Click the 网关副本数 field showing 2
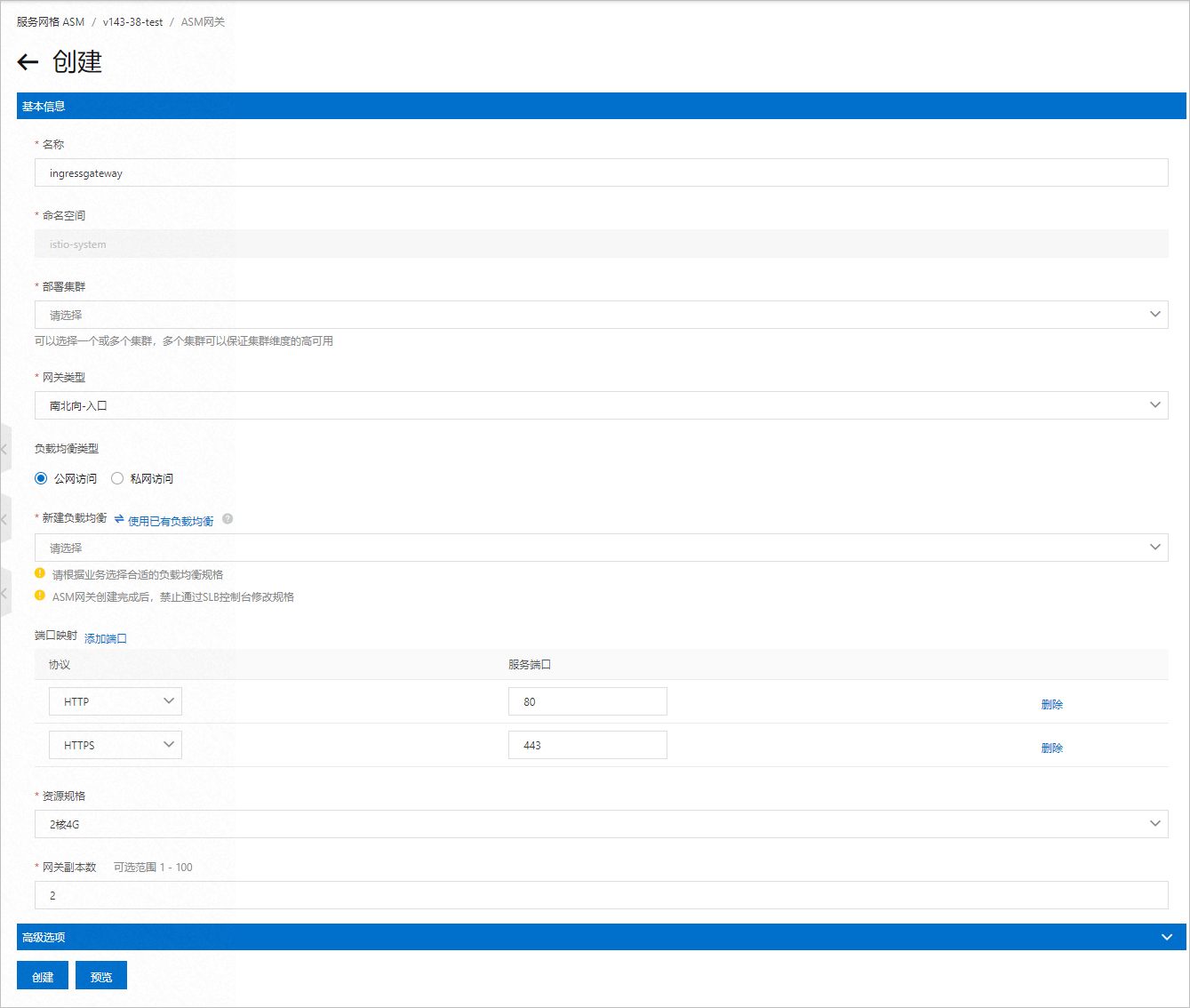This screenshot has height=1008, width=1190. (x=601, y=895)
